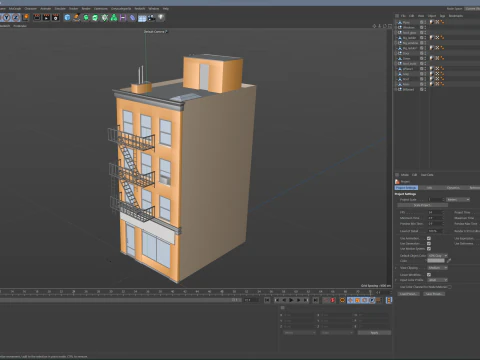Add a Light from toolbar
The height and width of the screenshot is (360, 480).
pos(161,17)
